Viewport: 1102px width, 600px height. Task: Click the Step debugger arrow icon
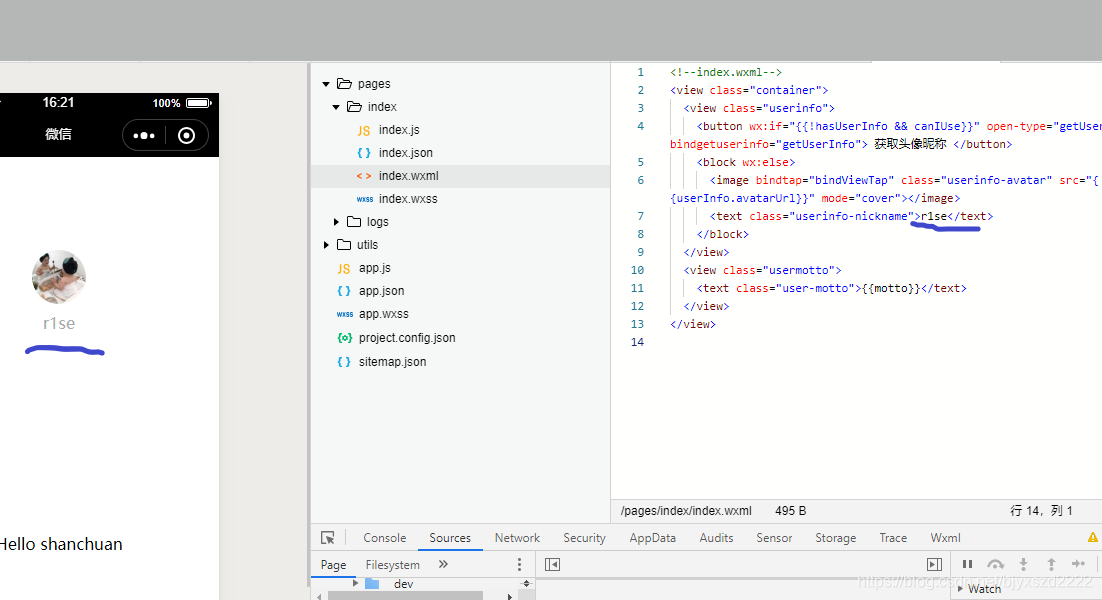[1078, 563]
